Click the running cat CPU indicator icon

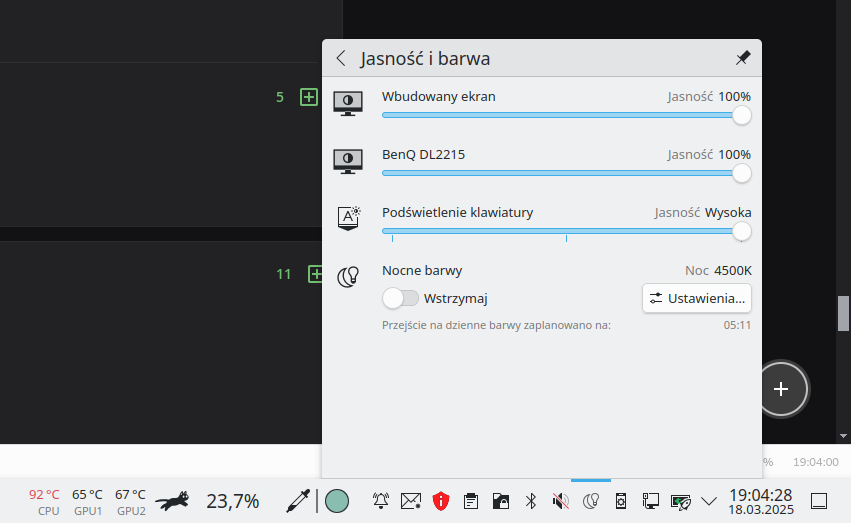coord(173,501)
